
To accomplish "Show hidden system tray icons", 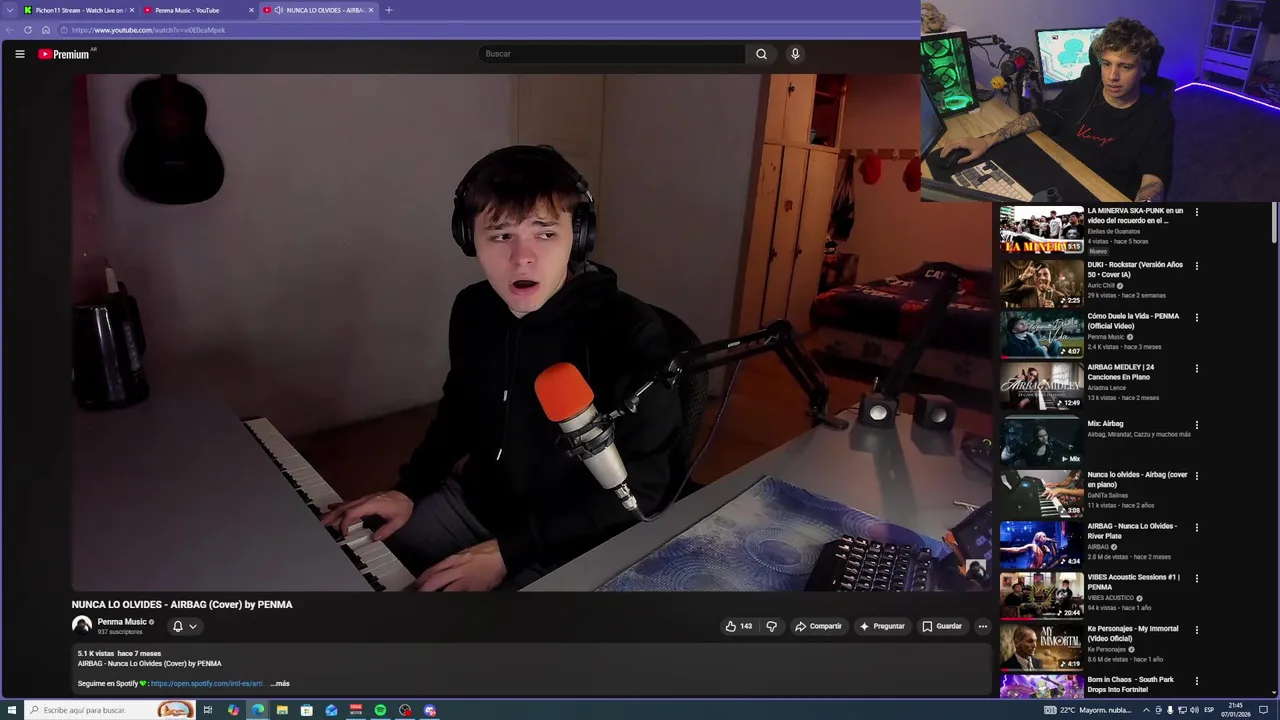I will point(1146,710).
